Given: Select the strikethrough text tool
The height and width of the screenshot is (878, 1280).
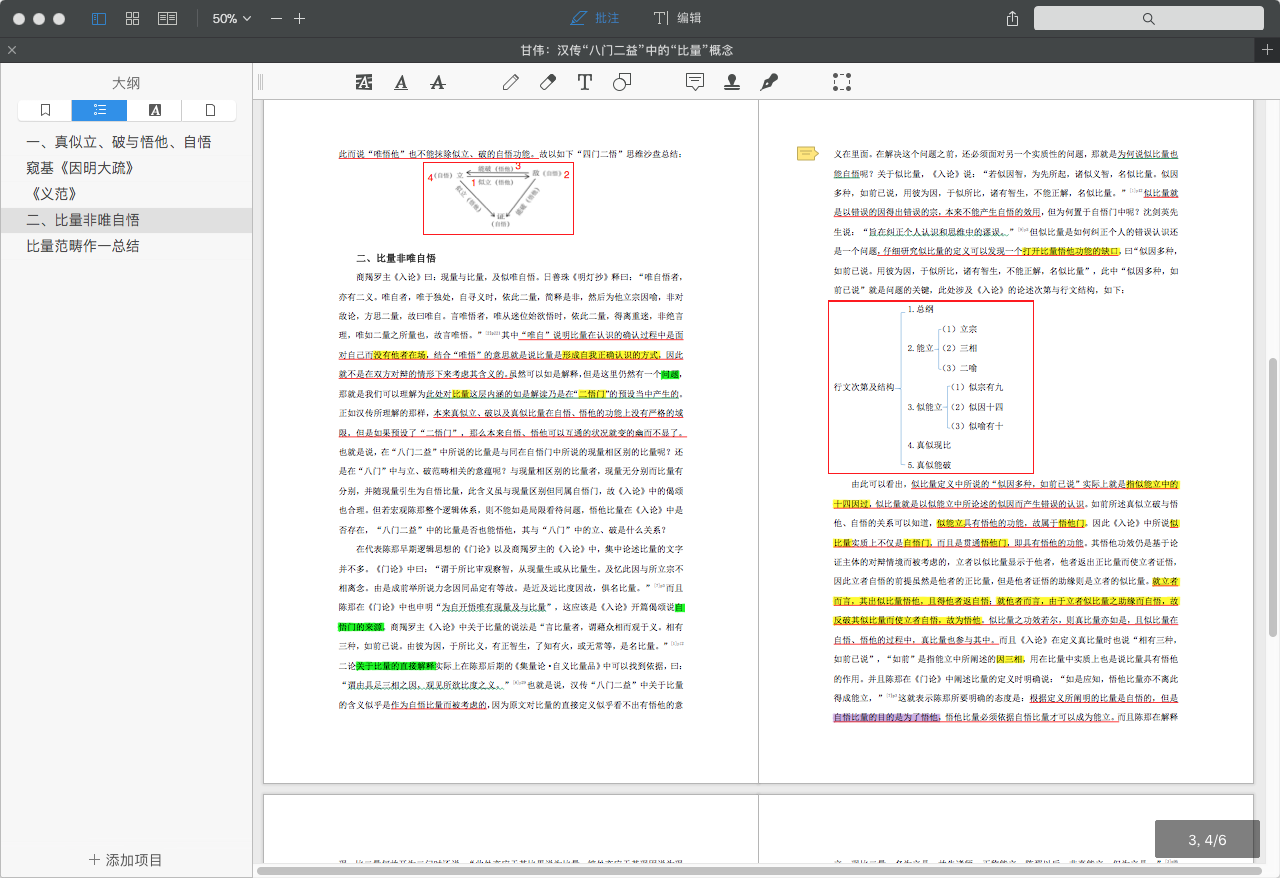Looking at the screenshot, I should click(x=437, y=82).
